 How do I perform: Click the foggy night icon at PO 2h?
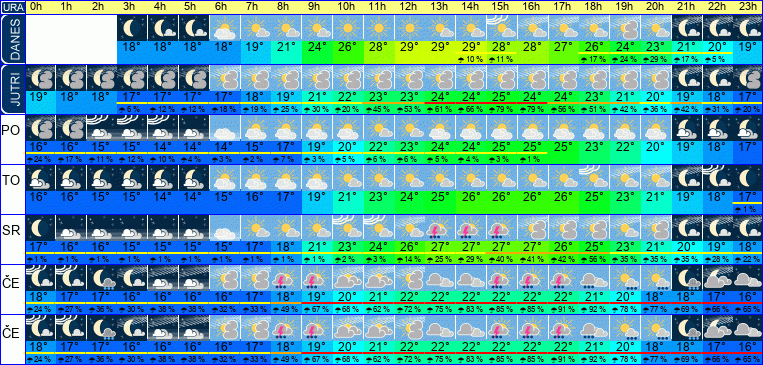102,128
